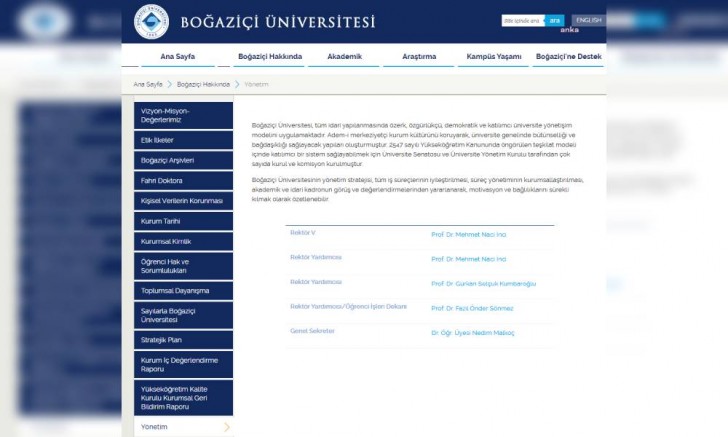Open Öğrenci Hak ve Sorumlulukları sidebar item

coord(183,266)
